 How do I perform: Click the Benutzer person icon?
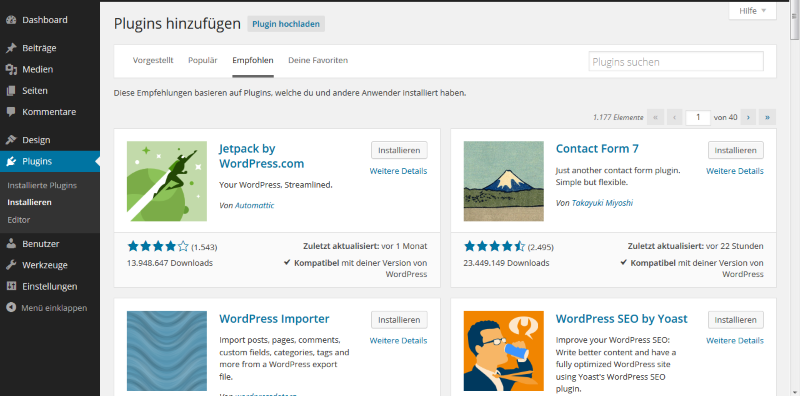click(x=11, y=244)
